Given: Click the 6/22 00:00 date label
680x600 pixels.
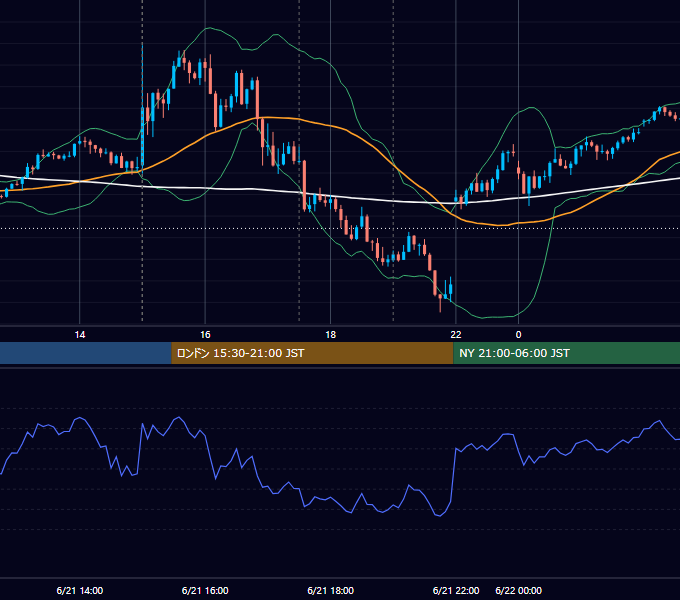Looking at the screenshot, I should [519, 590].
